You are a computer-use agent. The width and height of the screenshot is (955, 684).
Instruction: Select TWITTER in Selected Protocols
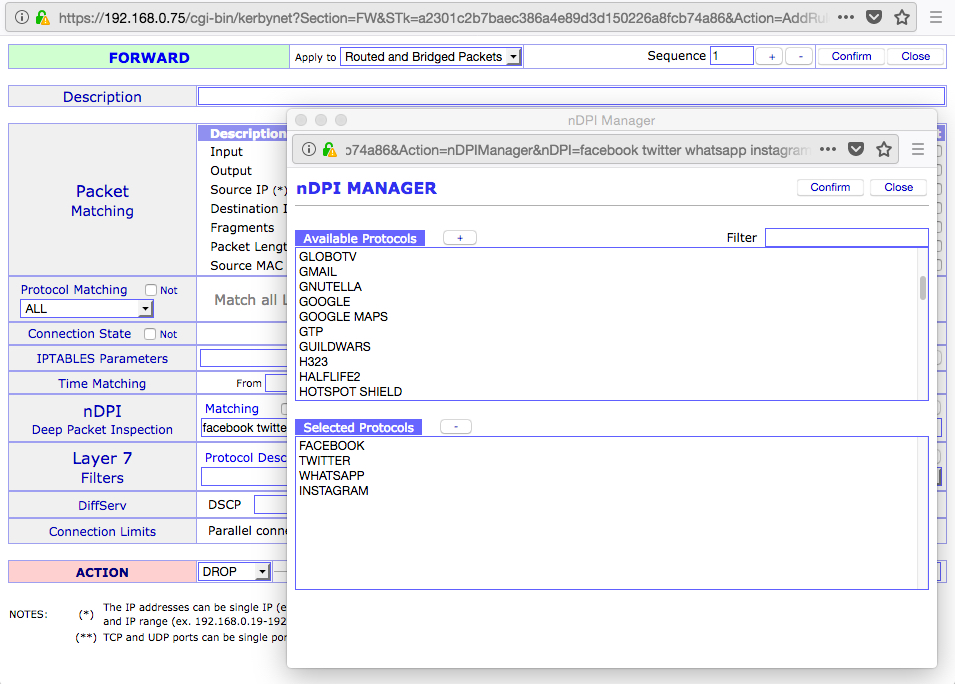point(325,460)
